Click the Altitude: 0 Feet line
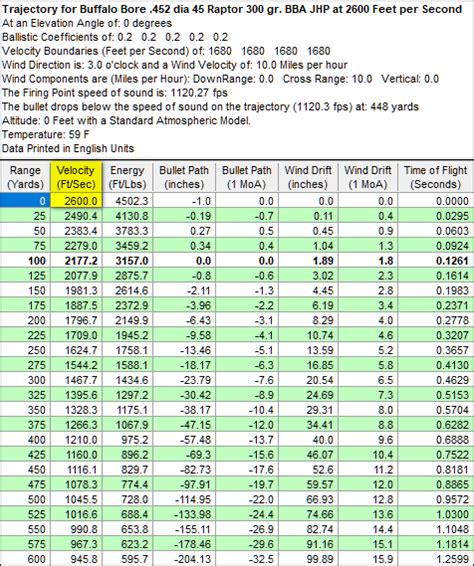 point(126,121)
